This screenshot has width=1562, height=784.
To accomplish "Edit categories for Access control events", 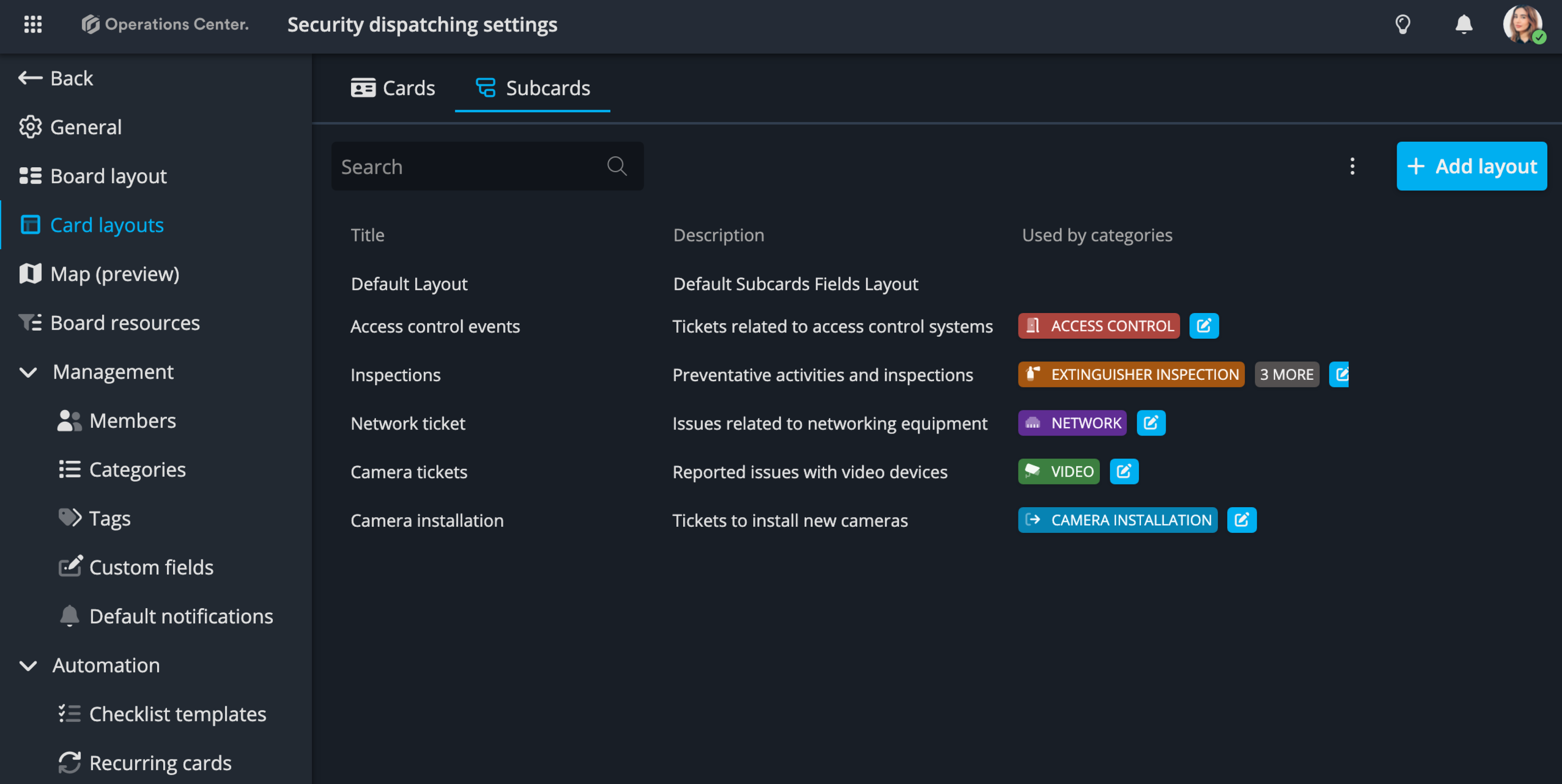I will tap(1204, 326).
